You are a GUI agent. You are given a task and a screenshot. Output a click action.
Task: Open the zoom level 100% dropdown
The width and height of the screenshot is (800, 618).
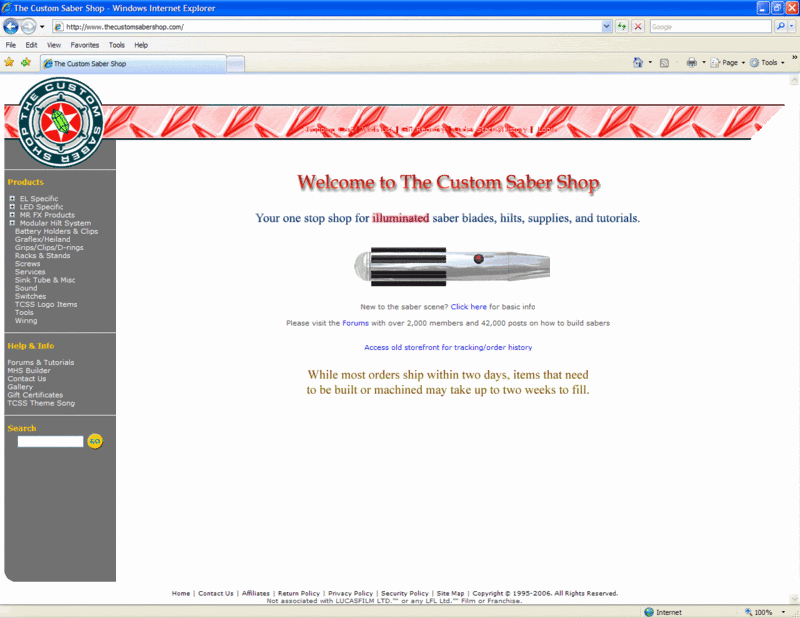click(x=767, y=612)
